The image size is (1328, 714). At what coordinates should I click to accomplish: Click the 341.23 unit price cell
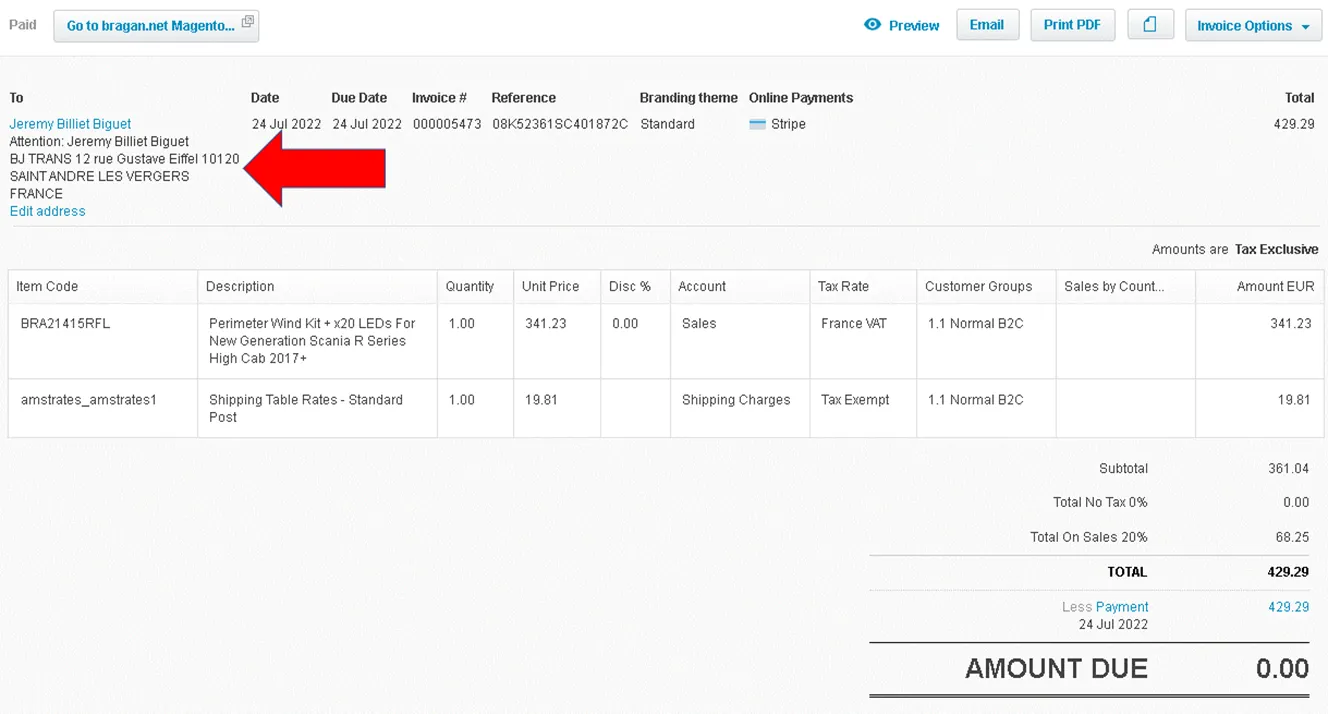tap(557, 341)
